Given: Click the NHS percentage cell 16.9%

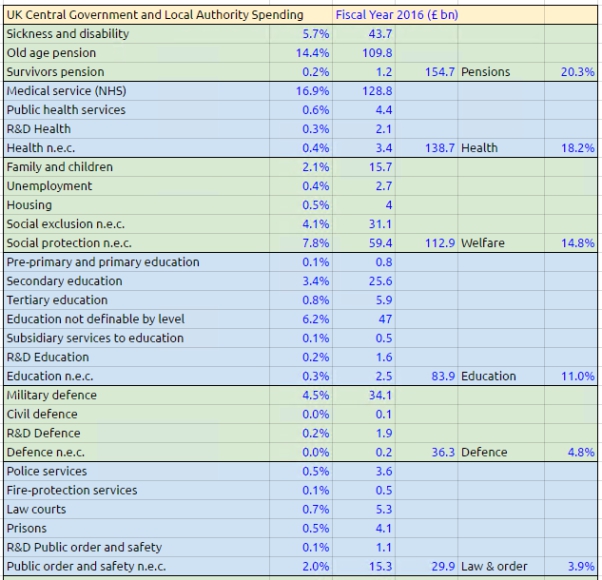Looking at the screenshot, I should click(301, 91).
